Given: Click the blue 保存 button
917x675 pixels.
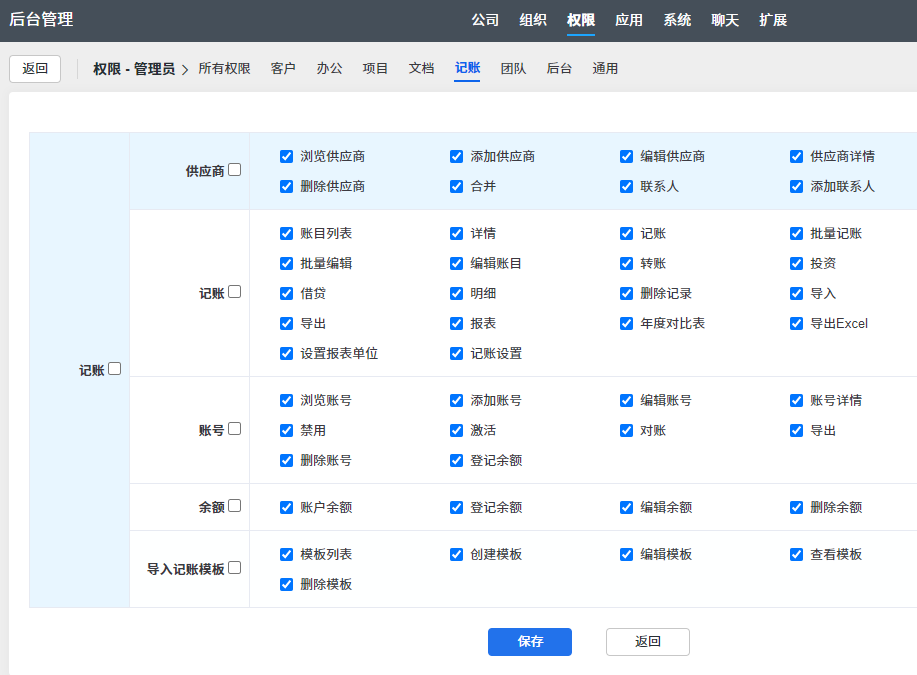Looking at the screenshot, I should pyautogui.click(x=529, y=642).
